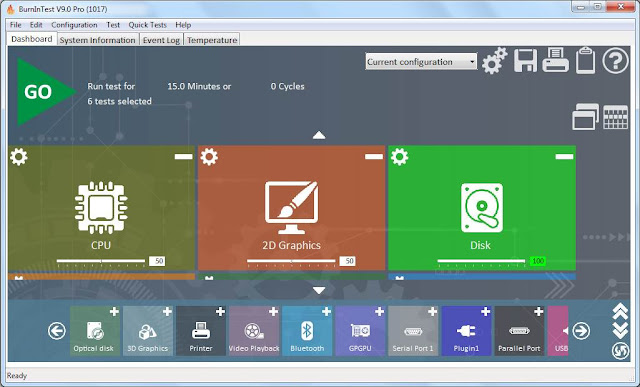
Task: Show more tests with the right arrow circle
Action: coord(581,331)
